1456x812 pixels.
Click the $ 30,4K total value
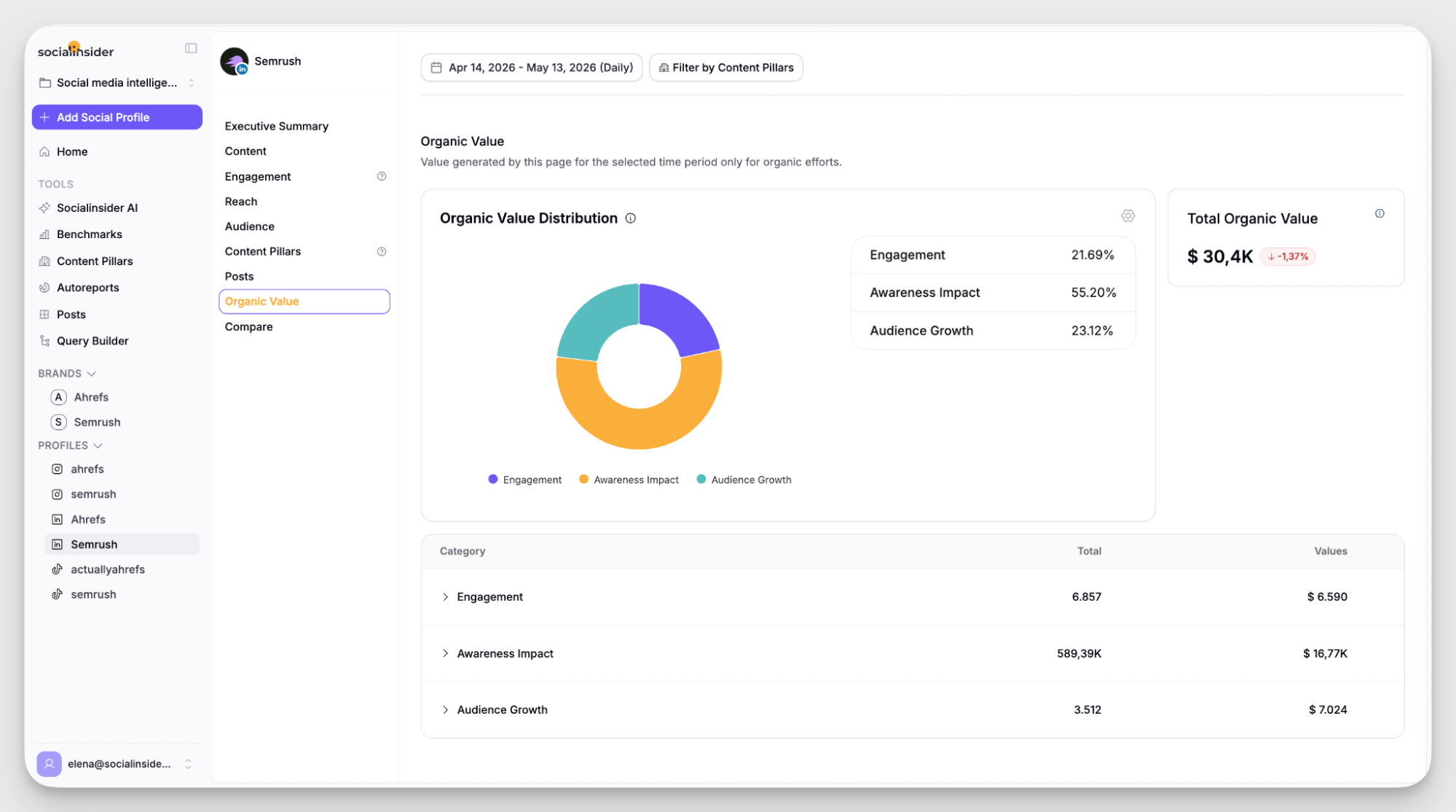[1220, 256]
